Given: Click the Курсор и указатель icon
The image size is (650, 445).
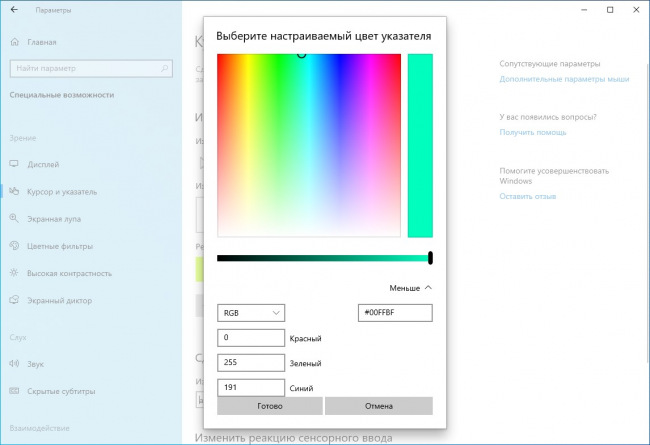Looking at the screenshot, I should pyautogui.click(x=14, y=191).
